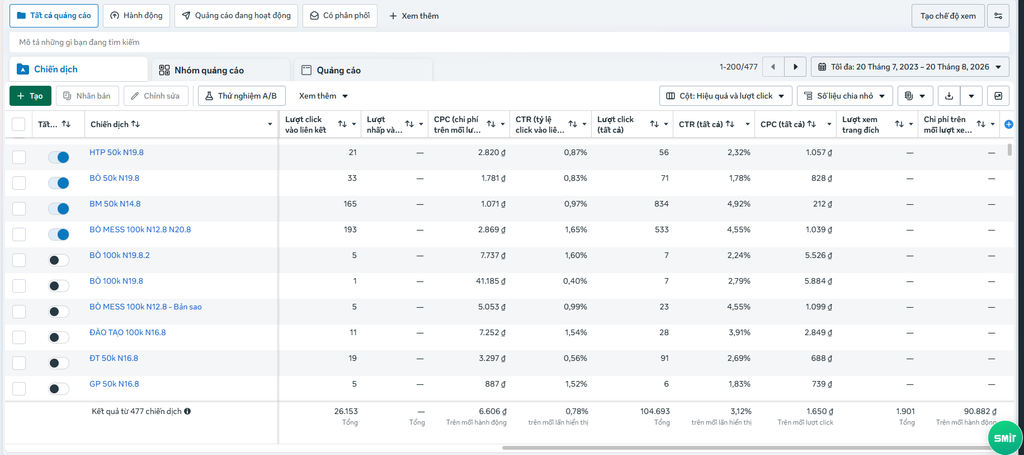Screen dimensions: 1024x455
Task: Open the reports icon dropdown
Action: (915, 96)
